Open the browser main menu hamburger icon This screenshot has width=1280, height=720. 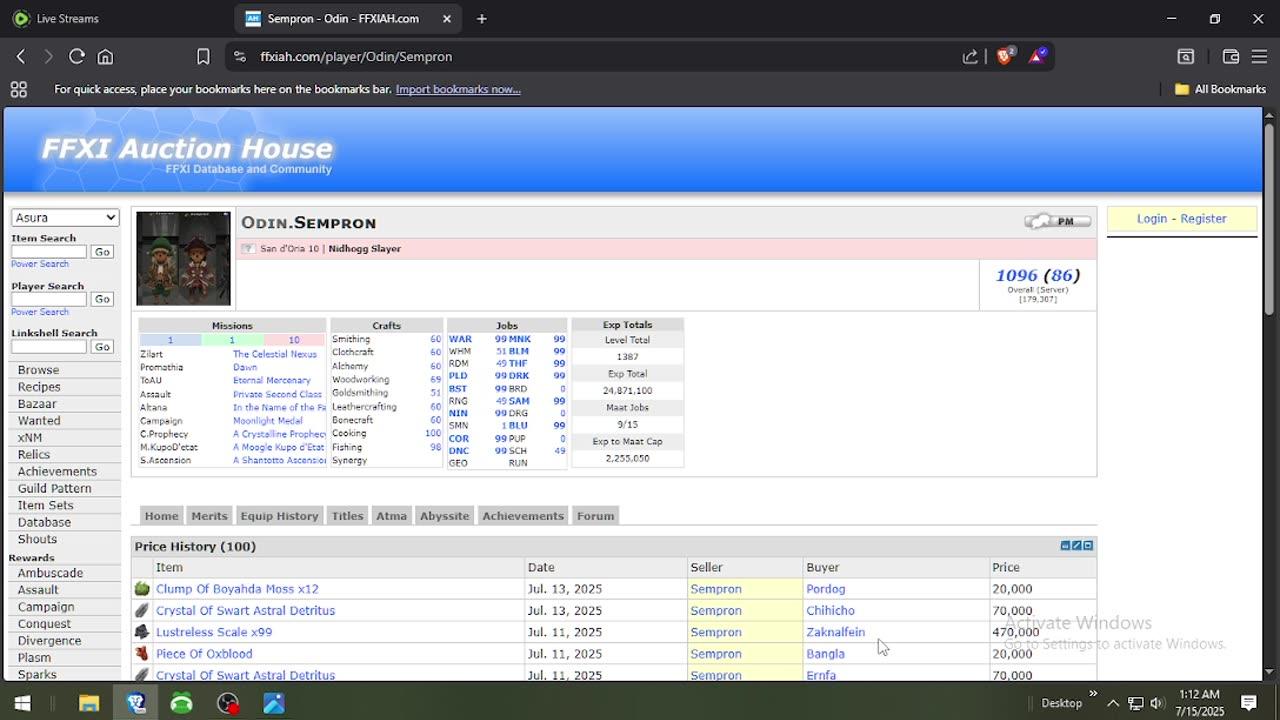(1259, 57)
